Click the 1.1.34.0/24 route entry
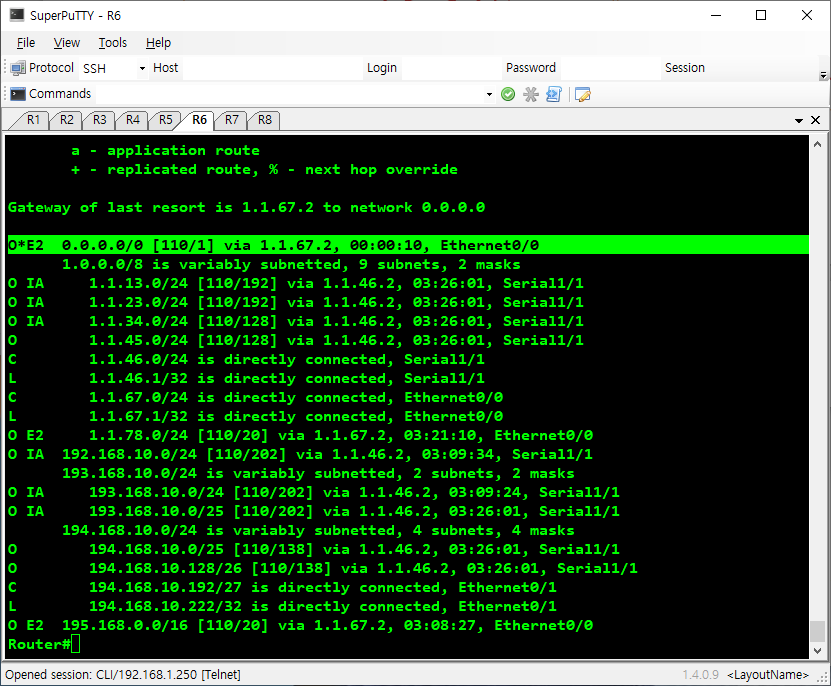Screen dimensions: 831x686 [296, 321]
